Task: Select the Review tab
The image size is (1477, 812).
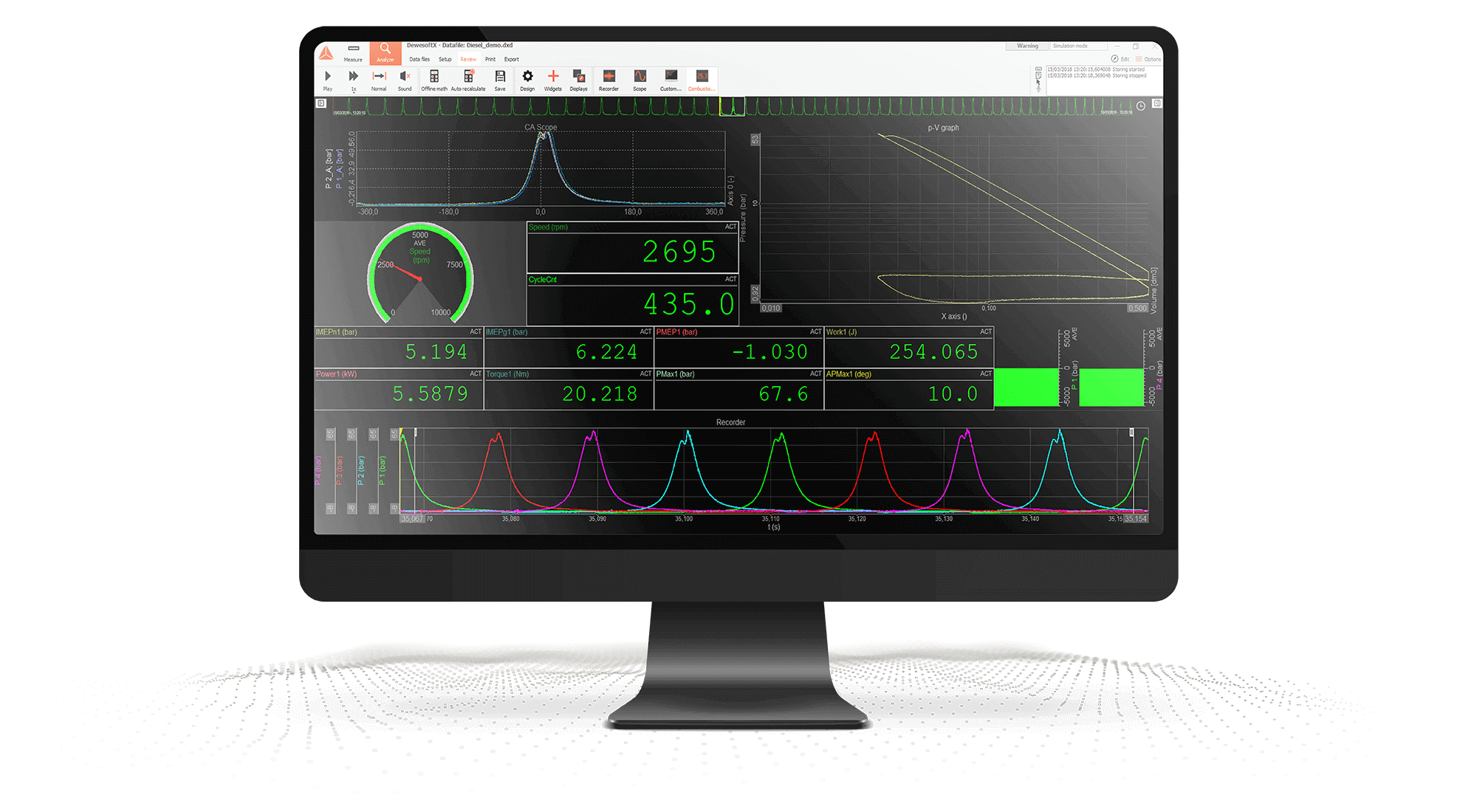Action: click(x=468, y=59)
